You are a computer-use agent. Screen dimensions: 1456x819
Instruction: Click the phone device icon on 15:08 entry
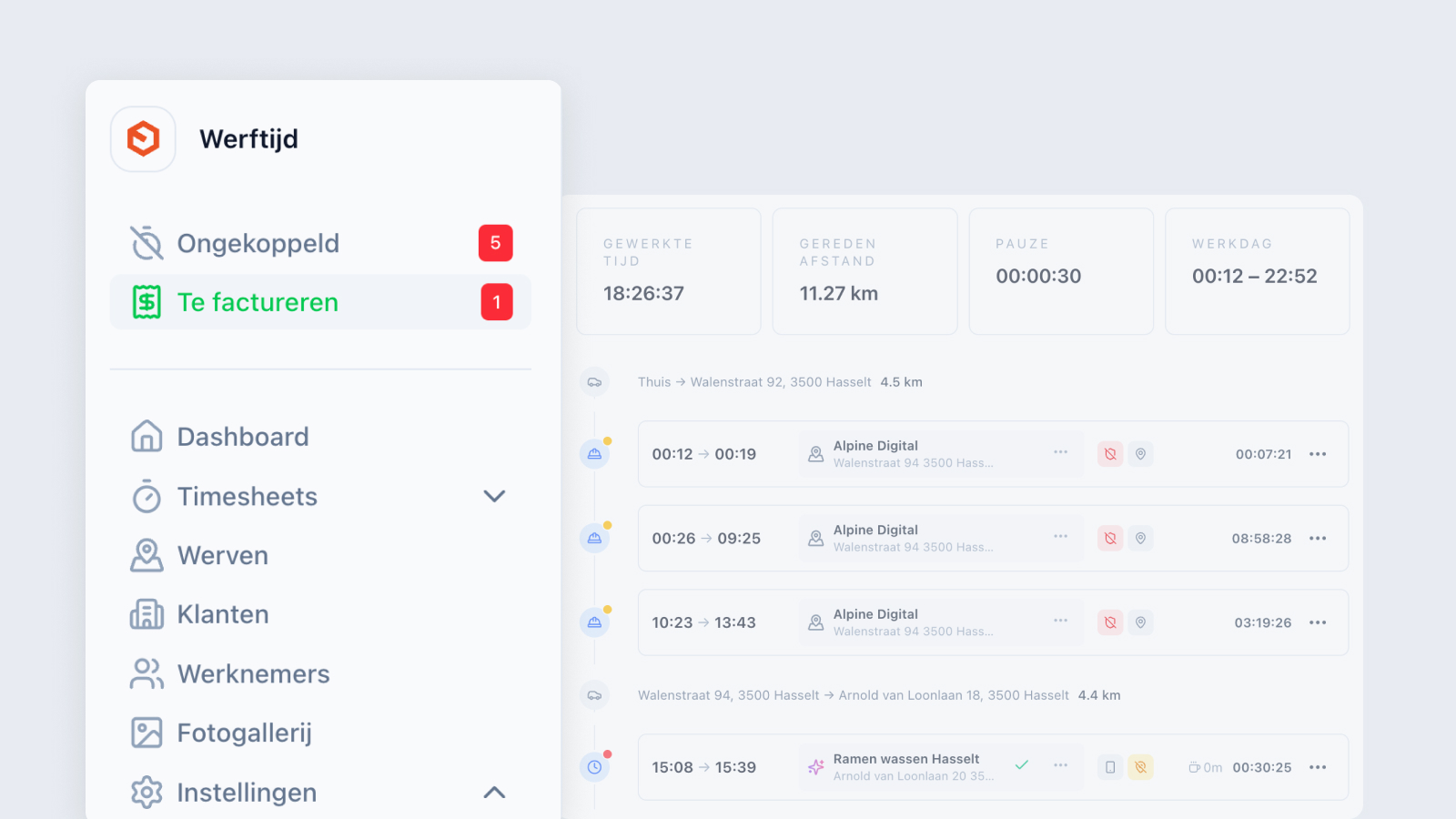(1110, 767)
